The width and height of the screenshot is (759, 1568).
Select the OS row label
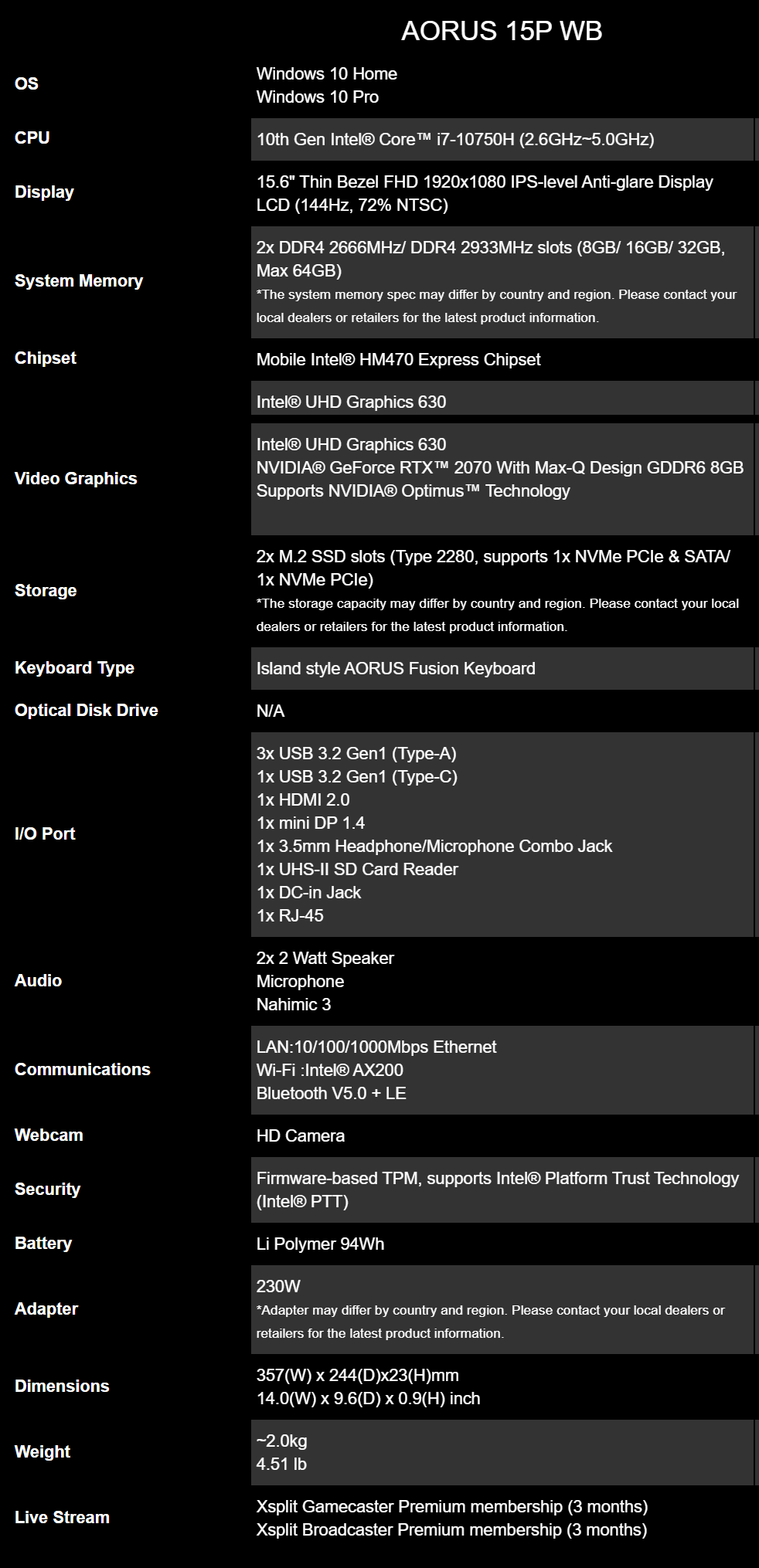tap(26, 84)
